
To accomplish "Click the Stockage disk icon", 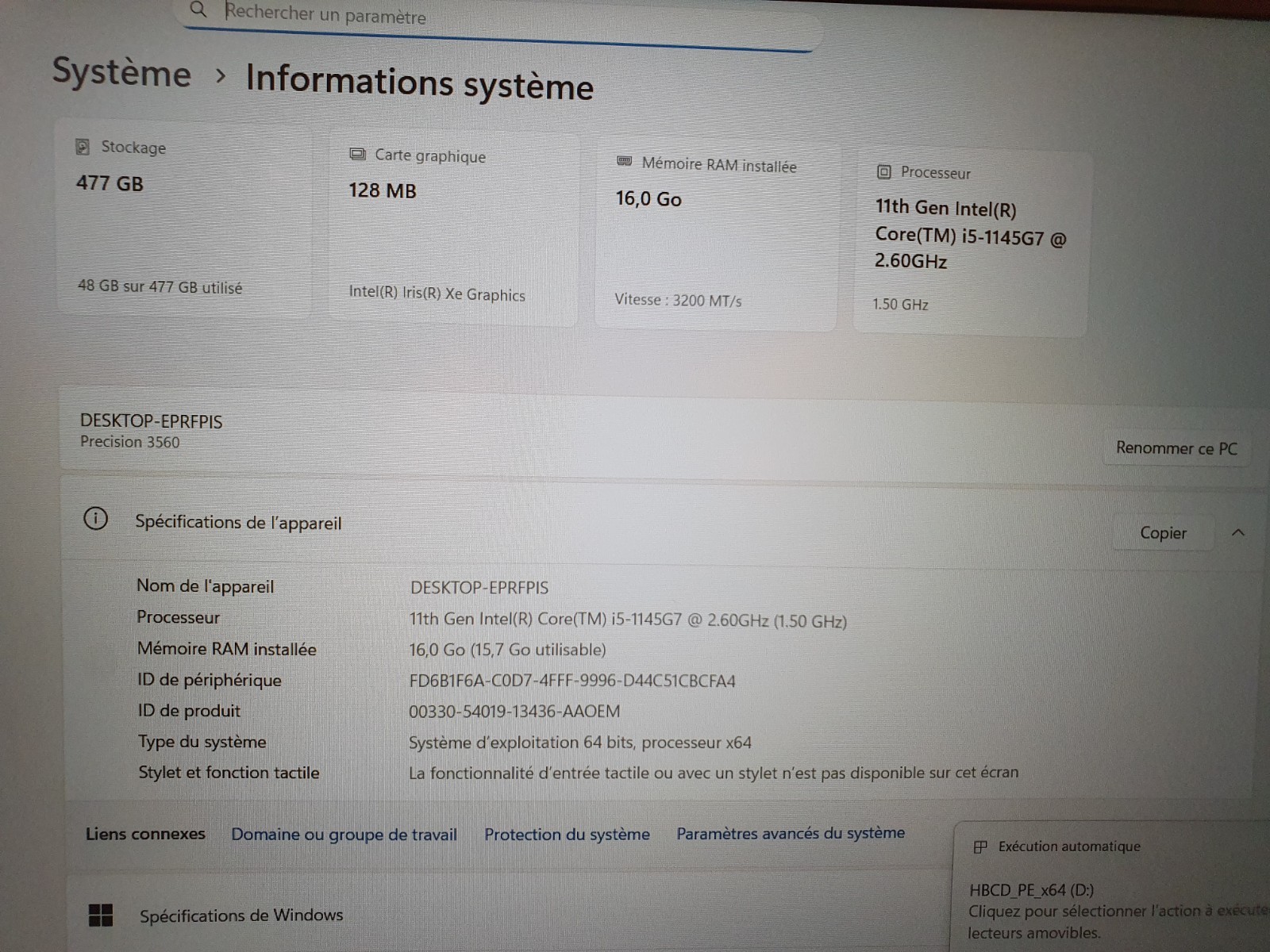I will tap(82, 147).
